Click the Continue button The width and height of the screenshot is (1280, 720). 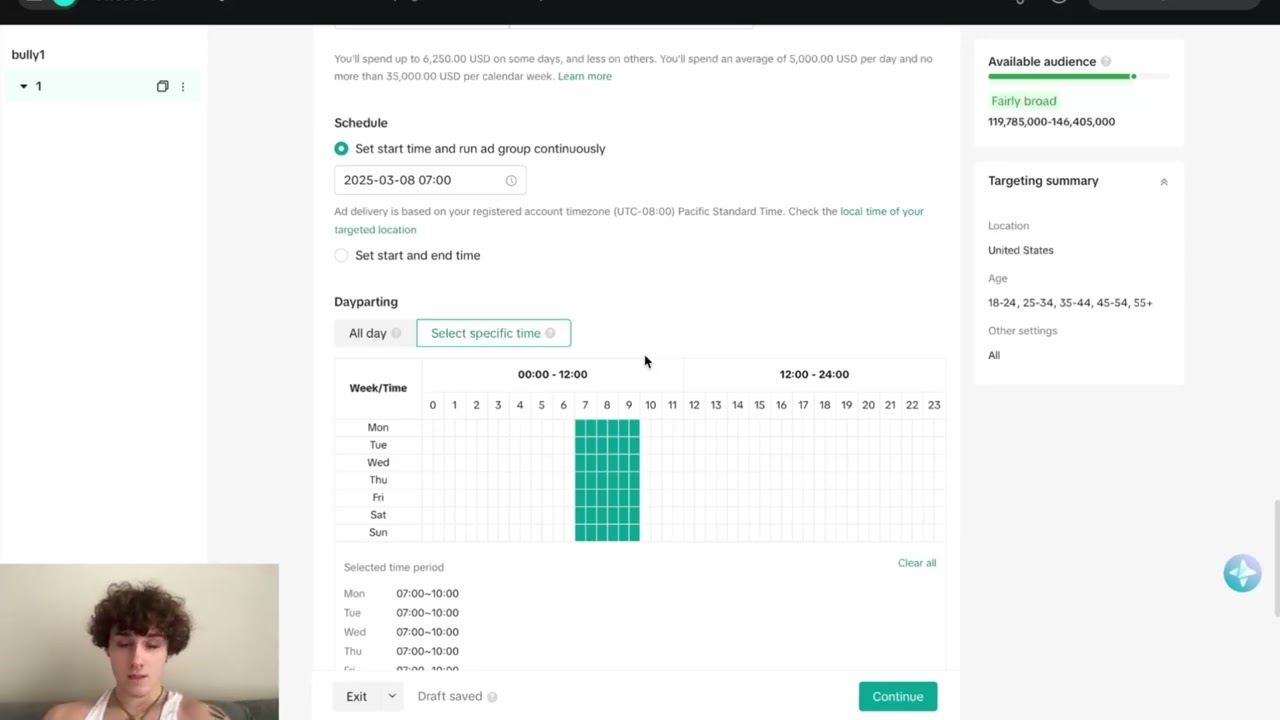click(898, 697)
